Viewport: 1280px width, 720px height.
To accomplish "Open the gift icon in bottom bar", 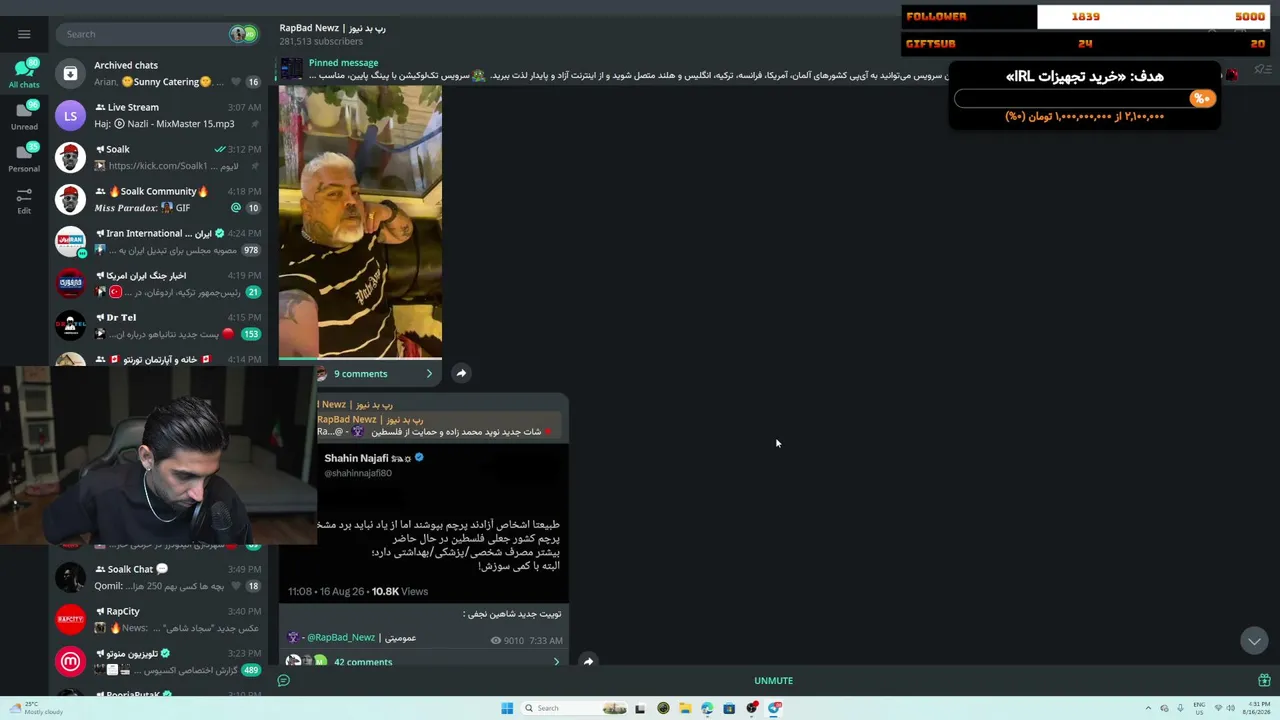I will click(x=1264, y=681).
